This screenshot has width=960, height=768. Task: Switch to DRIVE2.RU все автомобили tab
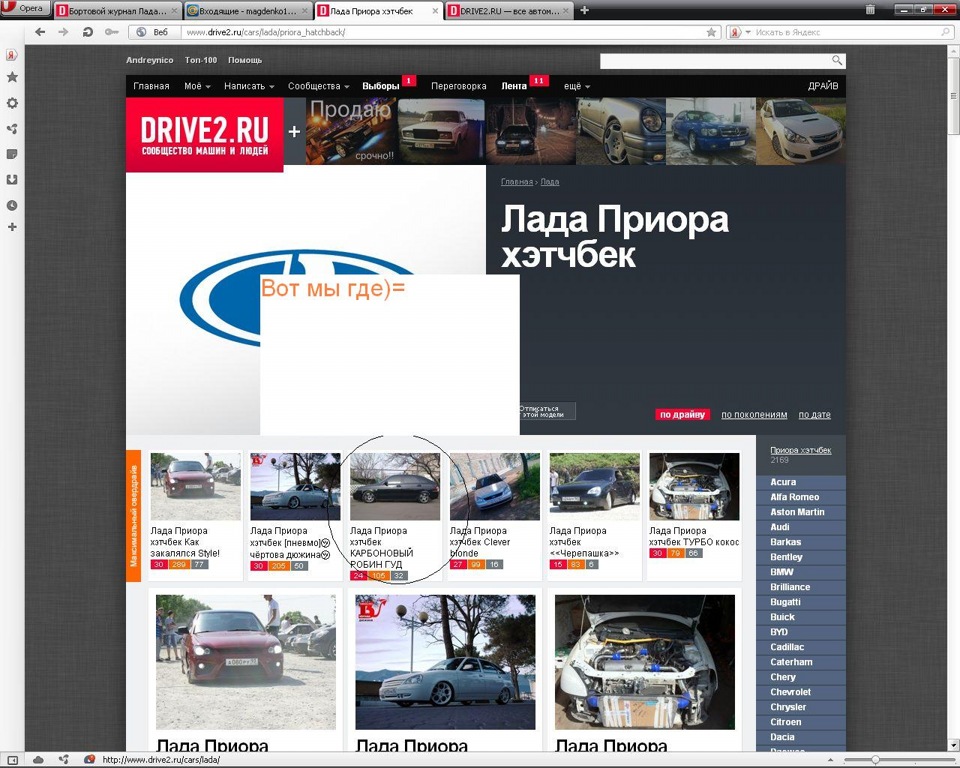coord(509,11)
